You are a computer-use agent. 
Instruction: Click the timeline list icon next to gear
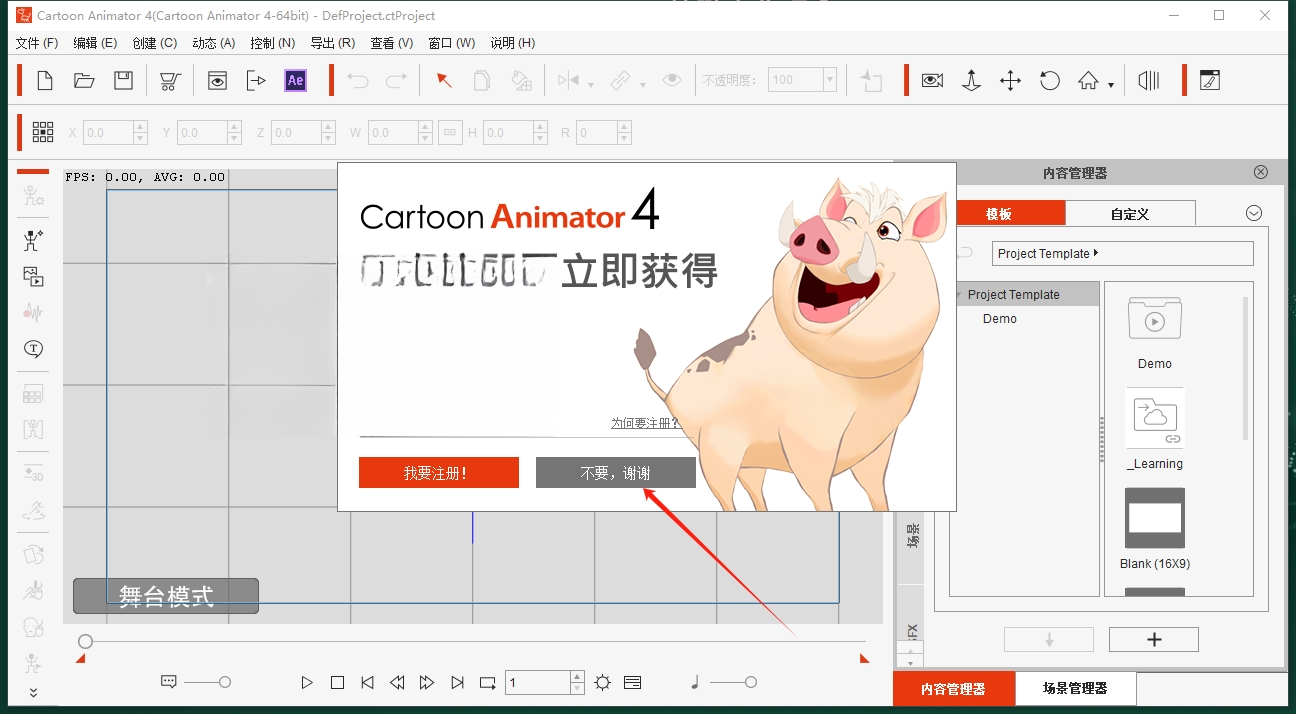click(x=632, y=682)
